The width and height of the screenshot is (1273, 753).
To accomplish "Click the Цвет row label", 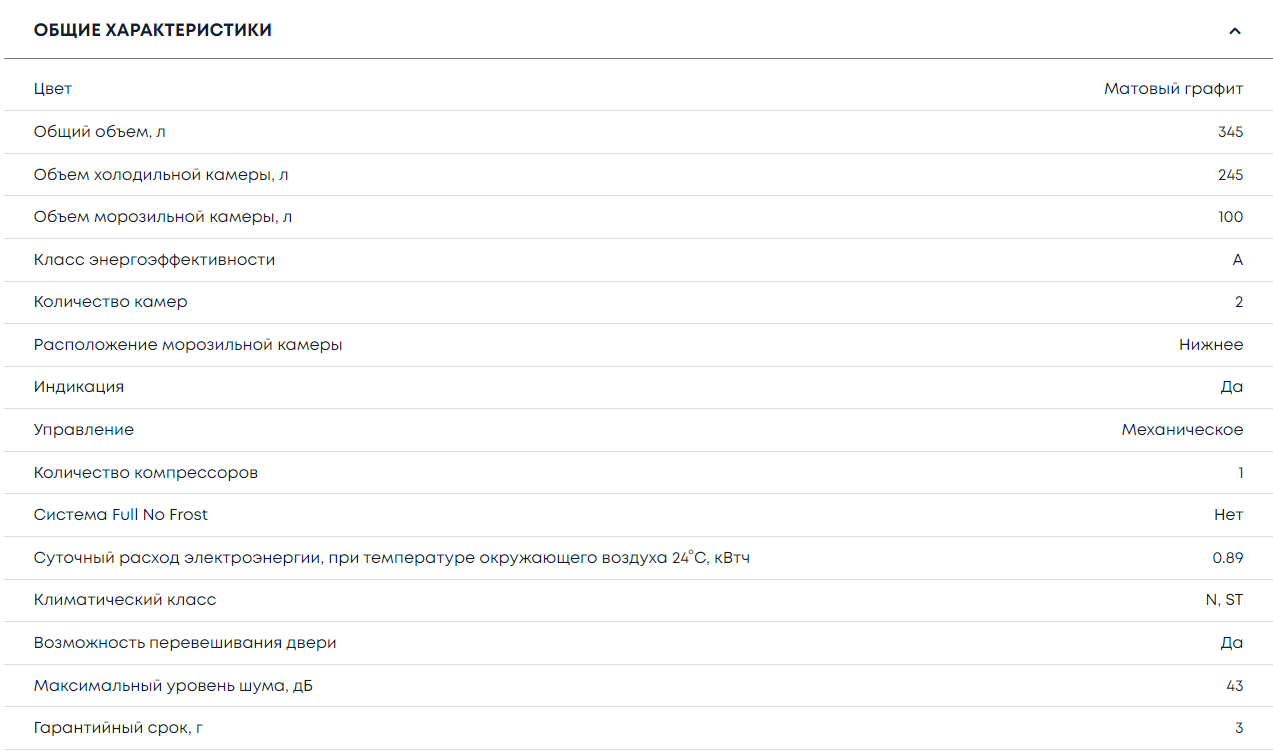I will click(x=53, y=89).
